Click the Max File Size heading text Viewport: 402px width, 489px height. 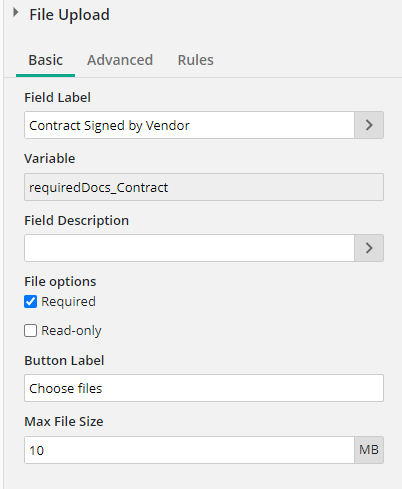pos(64,422)
